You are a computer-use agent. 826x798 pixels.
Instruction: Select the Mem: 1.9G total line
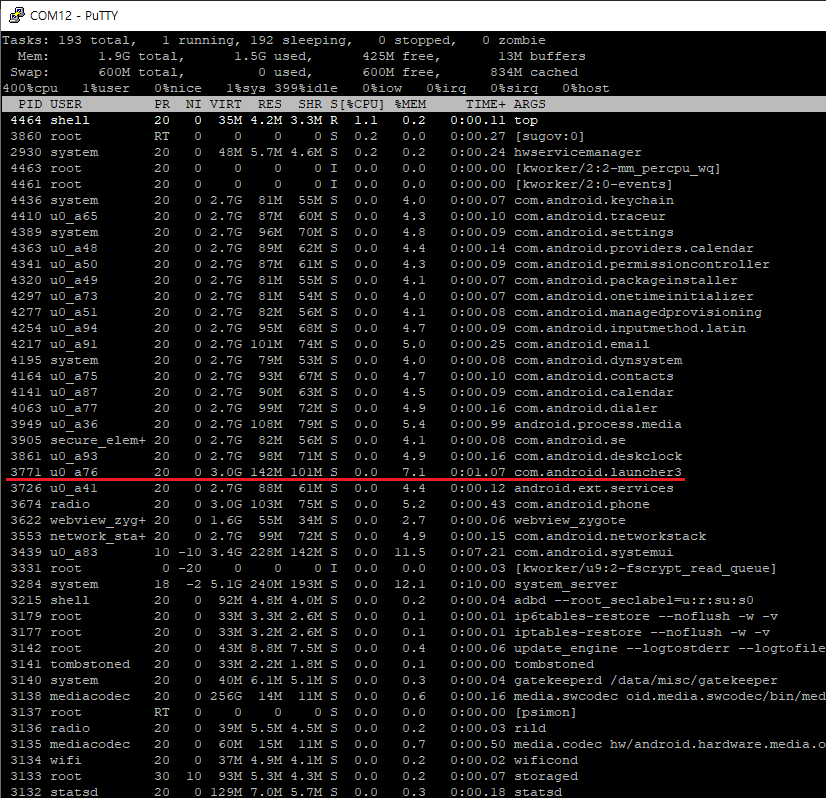point(301,56)
